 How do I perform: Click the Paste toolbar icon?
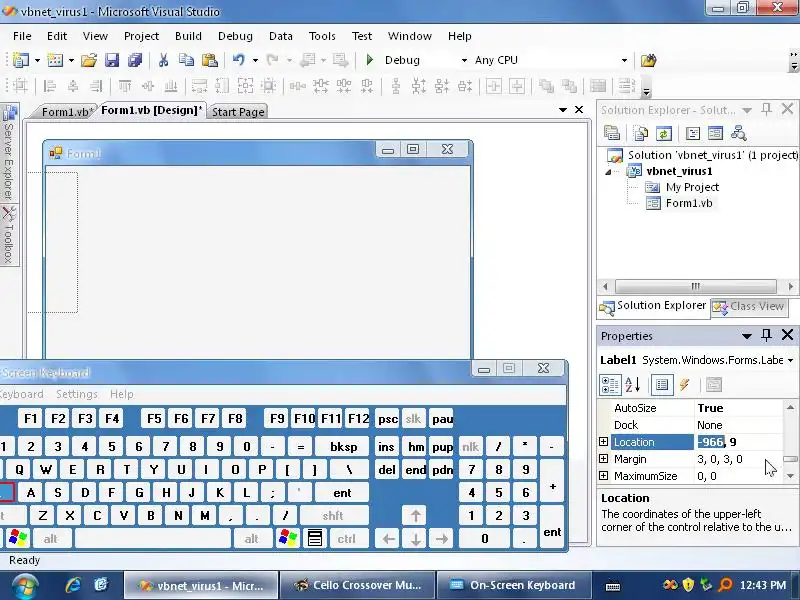click(x=210, y=60)
